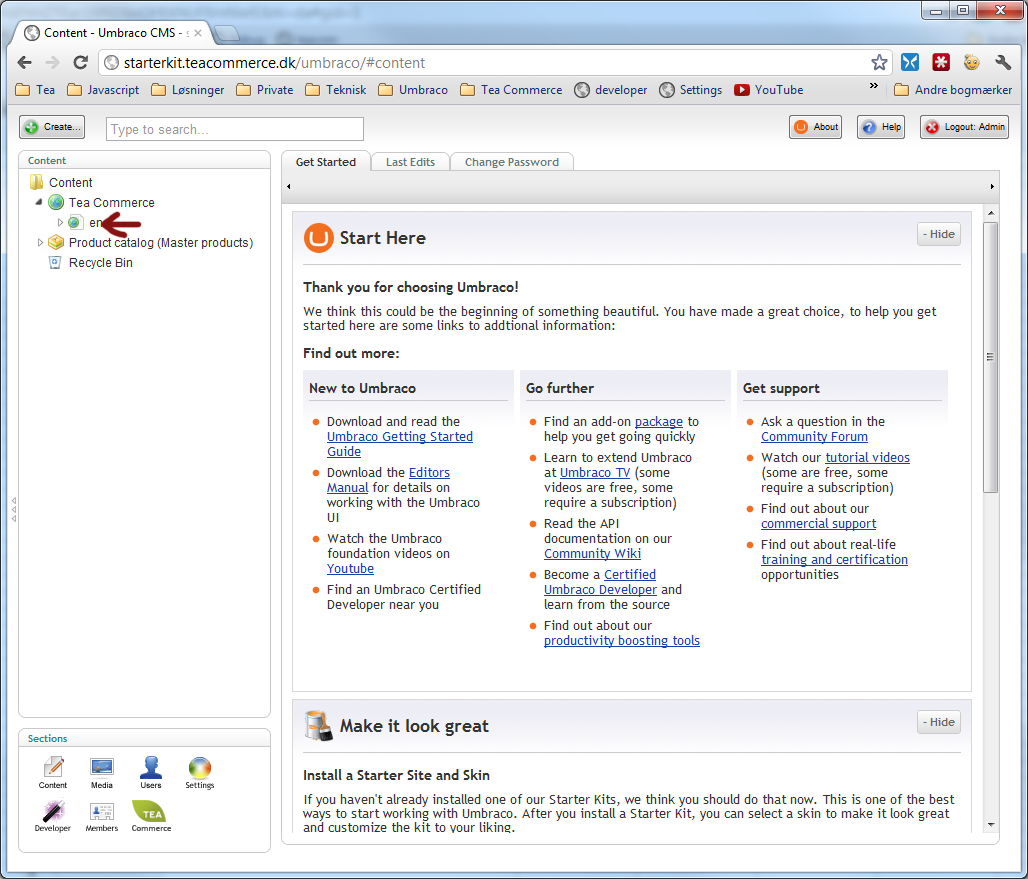Viewport: 1028px width, 879px height.
Task: Click the Product catalog box icon
Action: [56, 243]
